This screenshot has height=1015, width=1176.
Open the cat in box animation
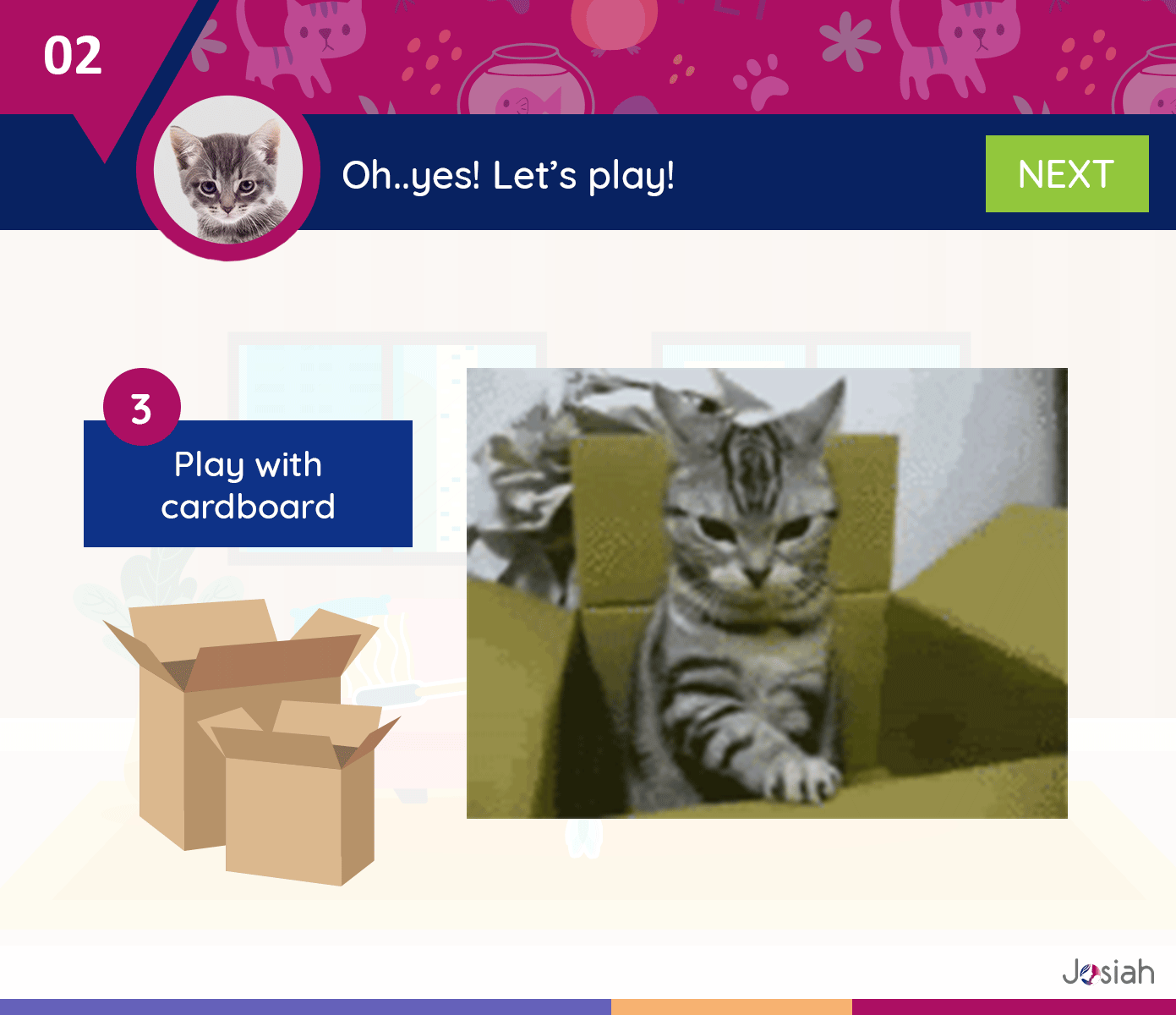click(x=767, y=593)
